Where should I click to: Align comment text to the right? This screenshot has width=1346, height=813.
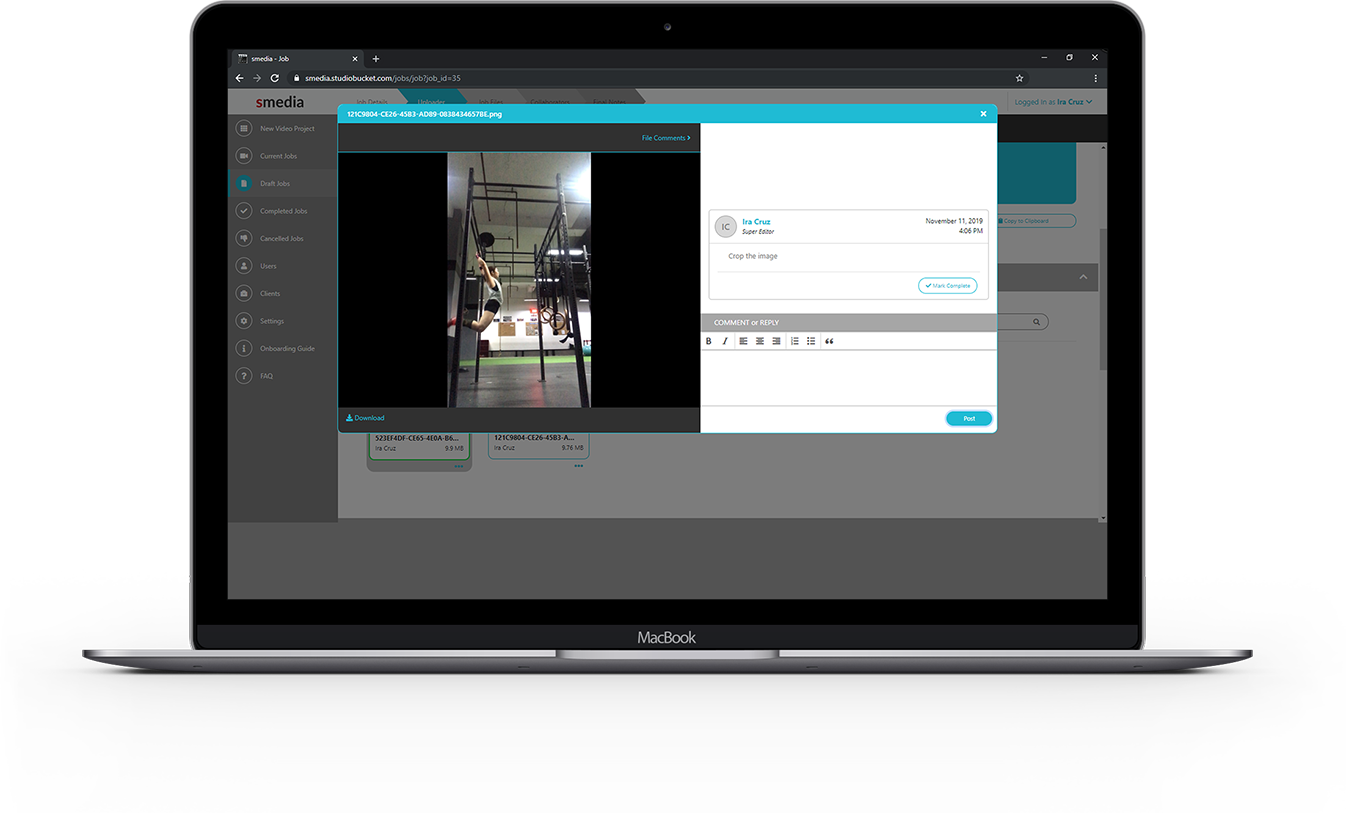[776, 341]
